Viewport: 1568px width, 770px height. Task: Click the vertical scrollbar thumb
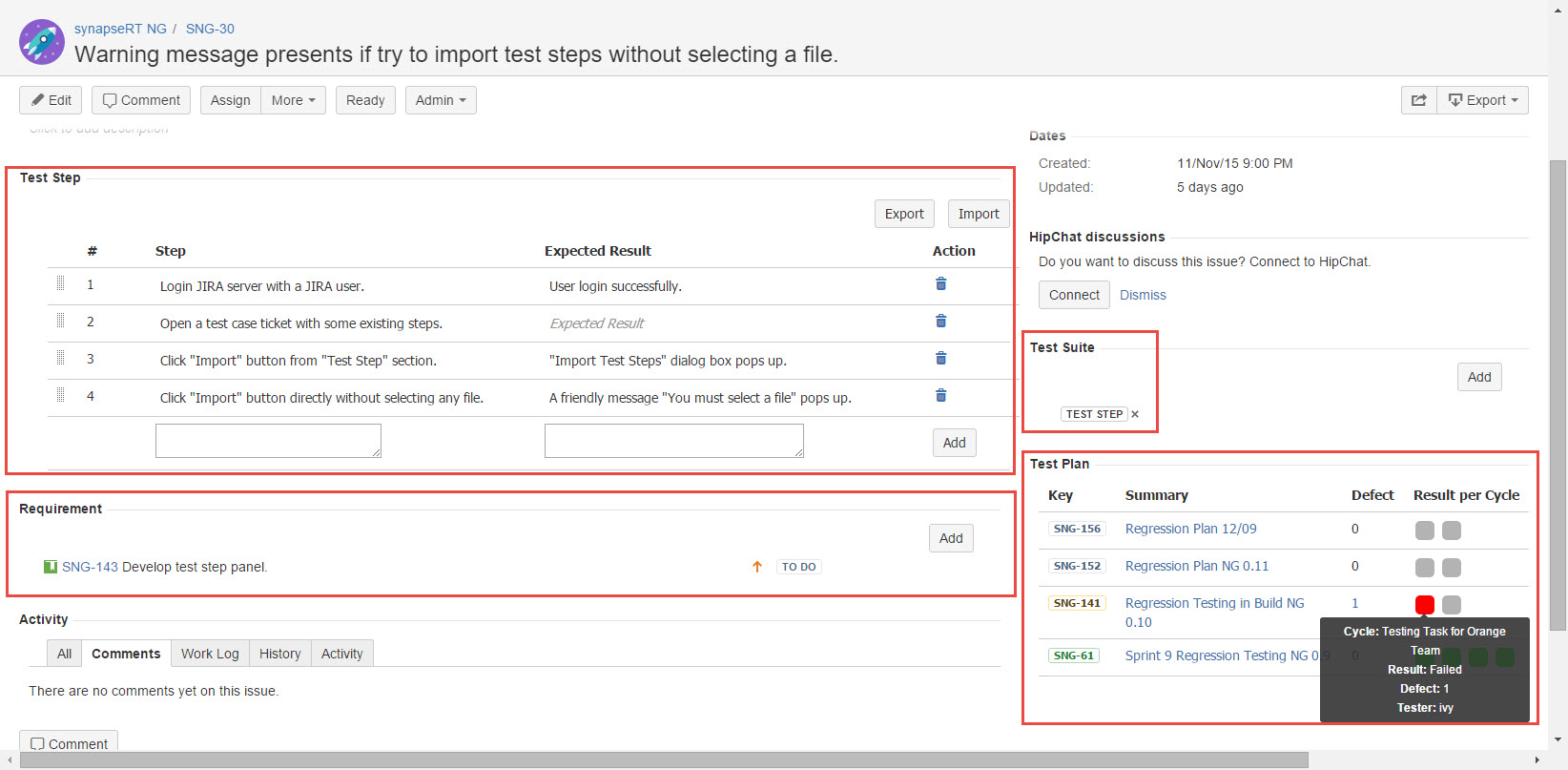tap(1558, 395)
